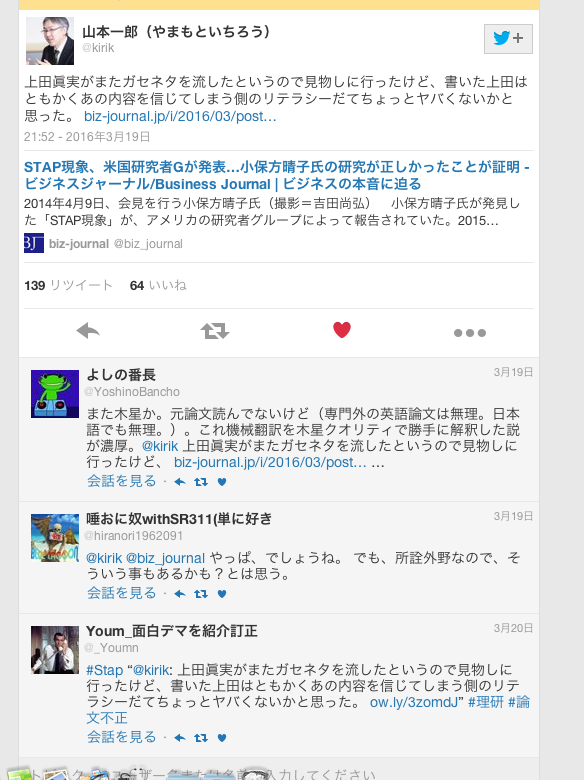Click the frog avatar of よしの番長

[x=55, y=393]
